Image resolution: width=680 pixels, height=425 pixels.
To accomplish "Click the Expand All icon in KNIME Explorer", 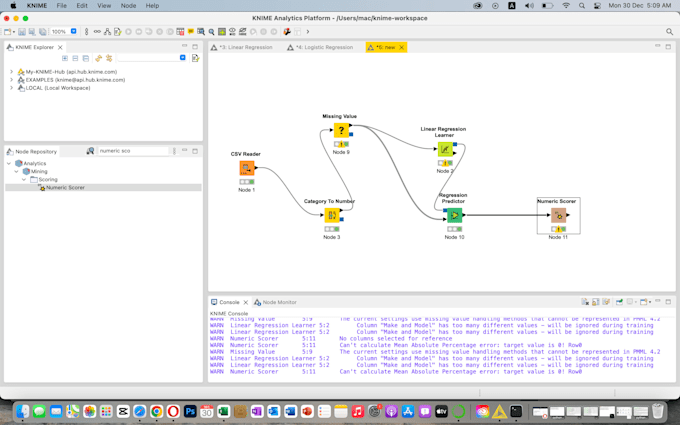I will pos(65,58).
